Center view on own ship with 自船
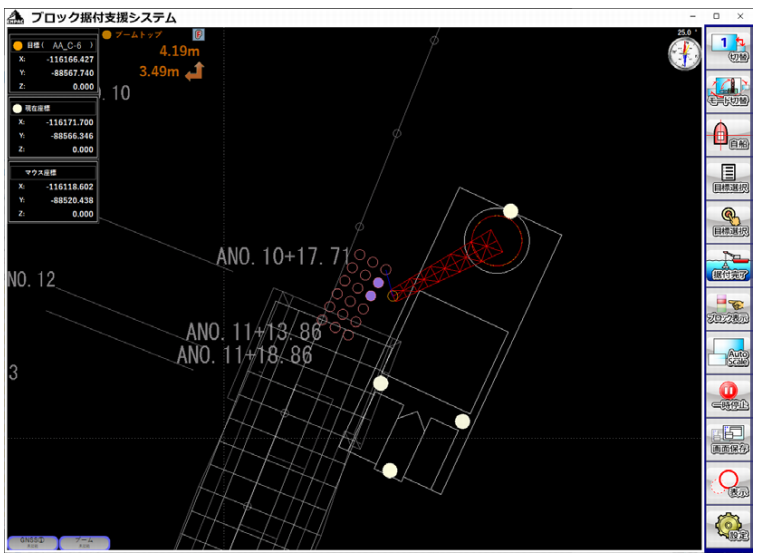Viewport: 758px width, 556px height. coord(729,135)
